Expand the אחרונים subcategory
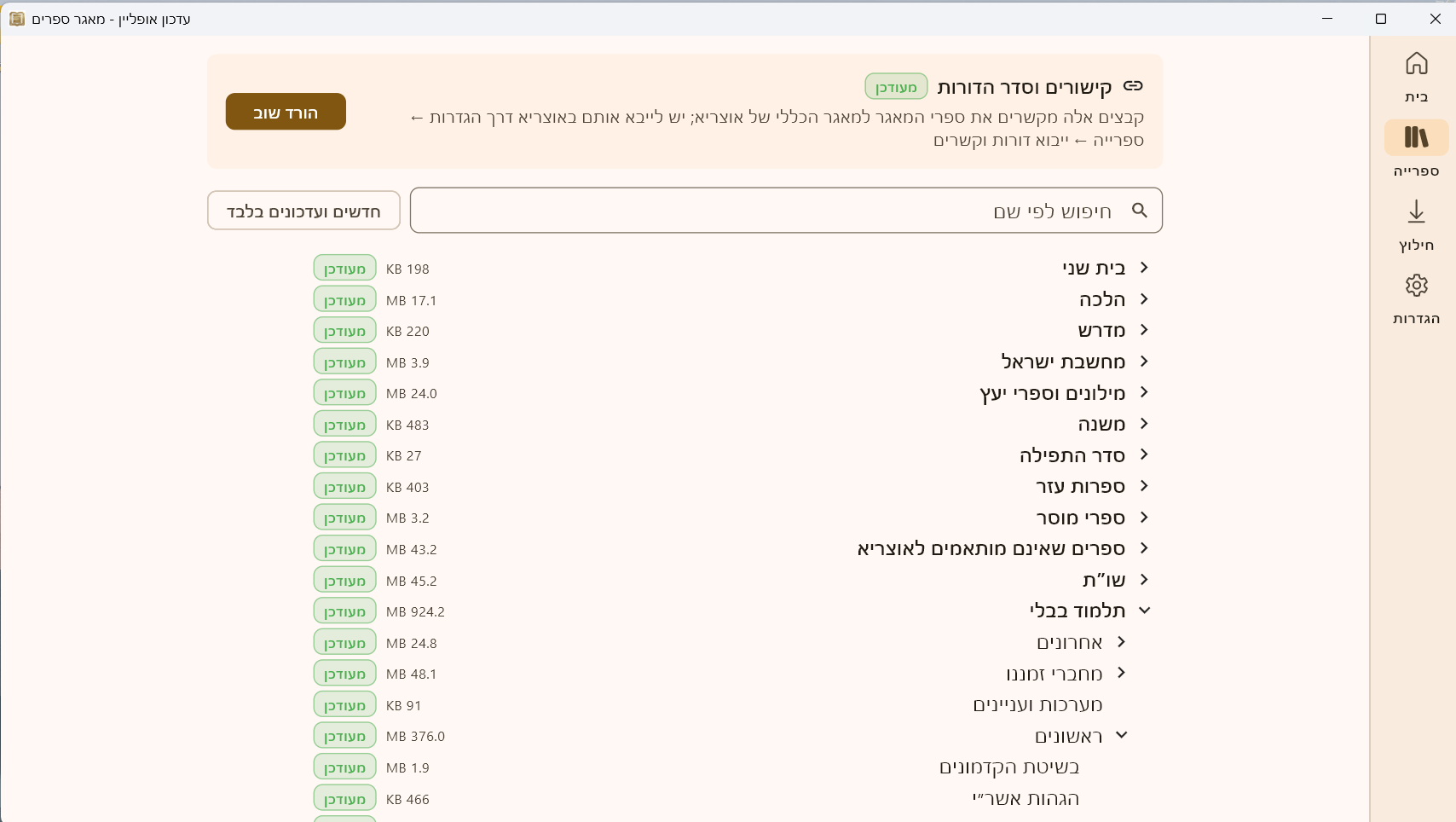Screen dimensions: 1456x822 [x=1121, y=642]
